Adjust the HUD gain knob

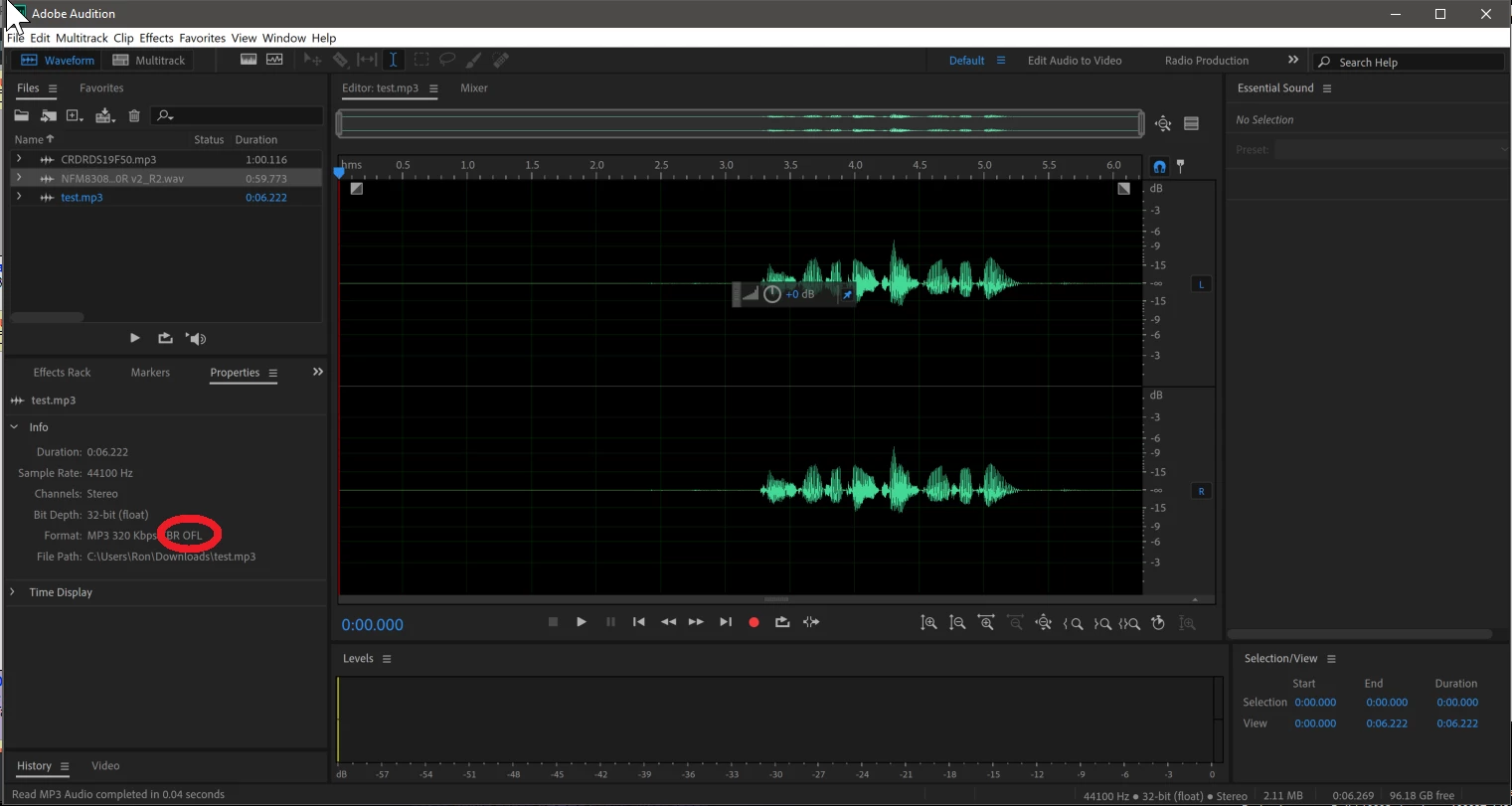[x=772, y=294]
